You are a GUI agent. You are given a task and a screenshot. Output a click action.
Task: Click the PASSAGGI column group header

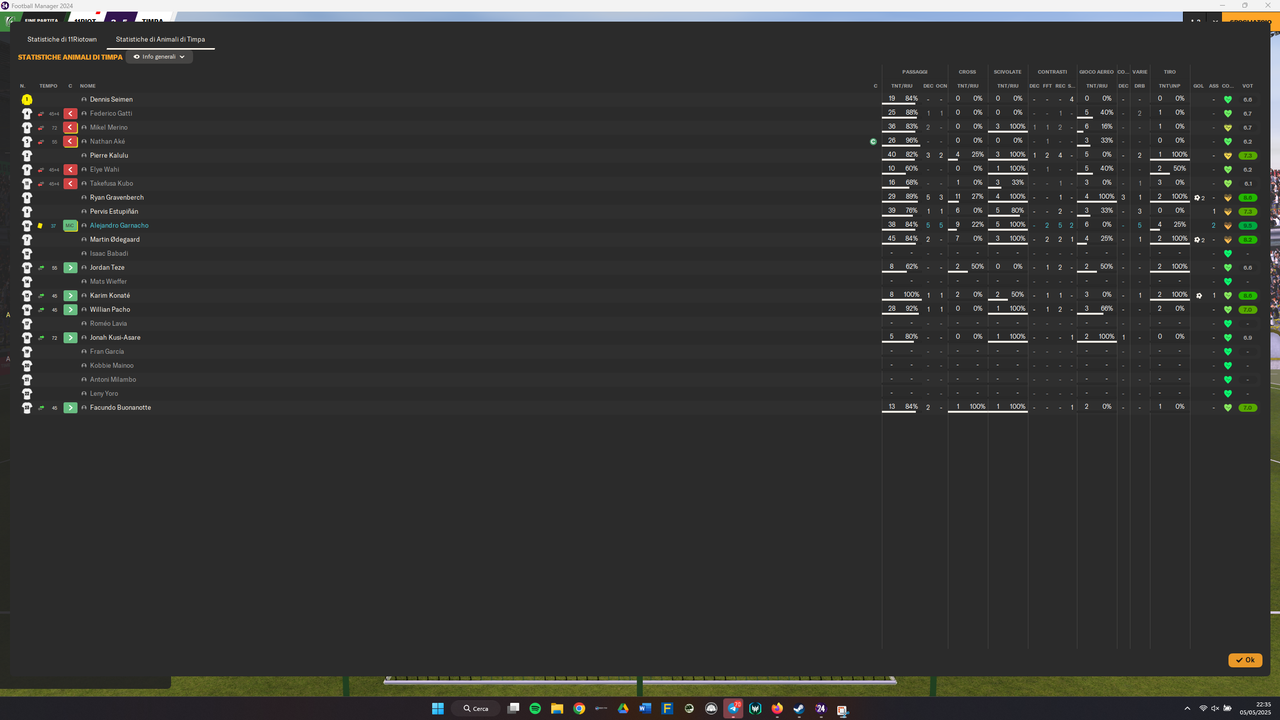click(x=914, y=72)
